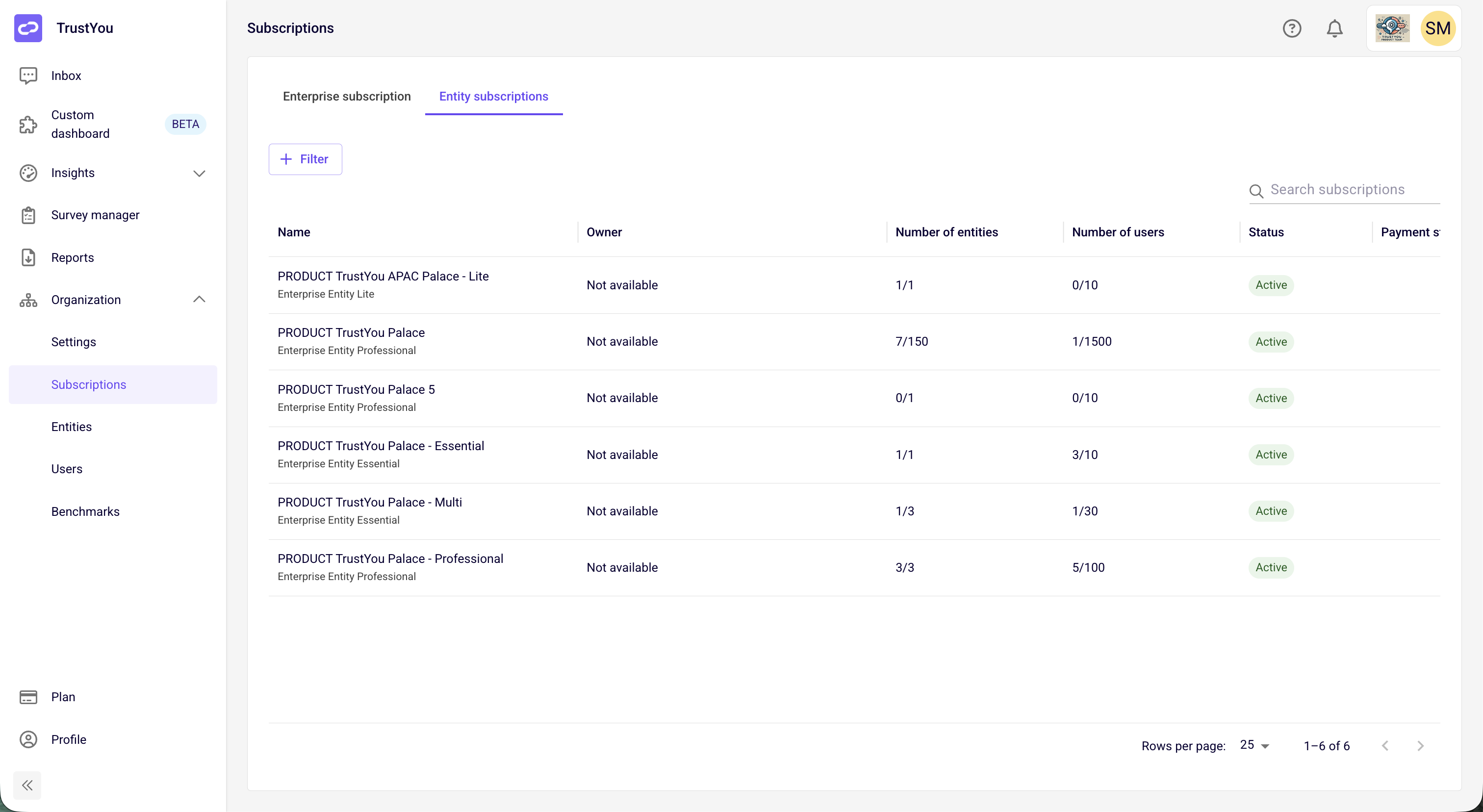Sort by Number of users header
1483x812 pixels.
point(1118,232)
